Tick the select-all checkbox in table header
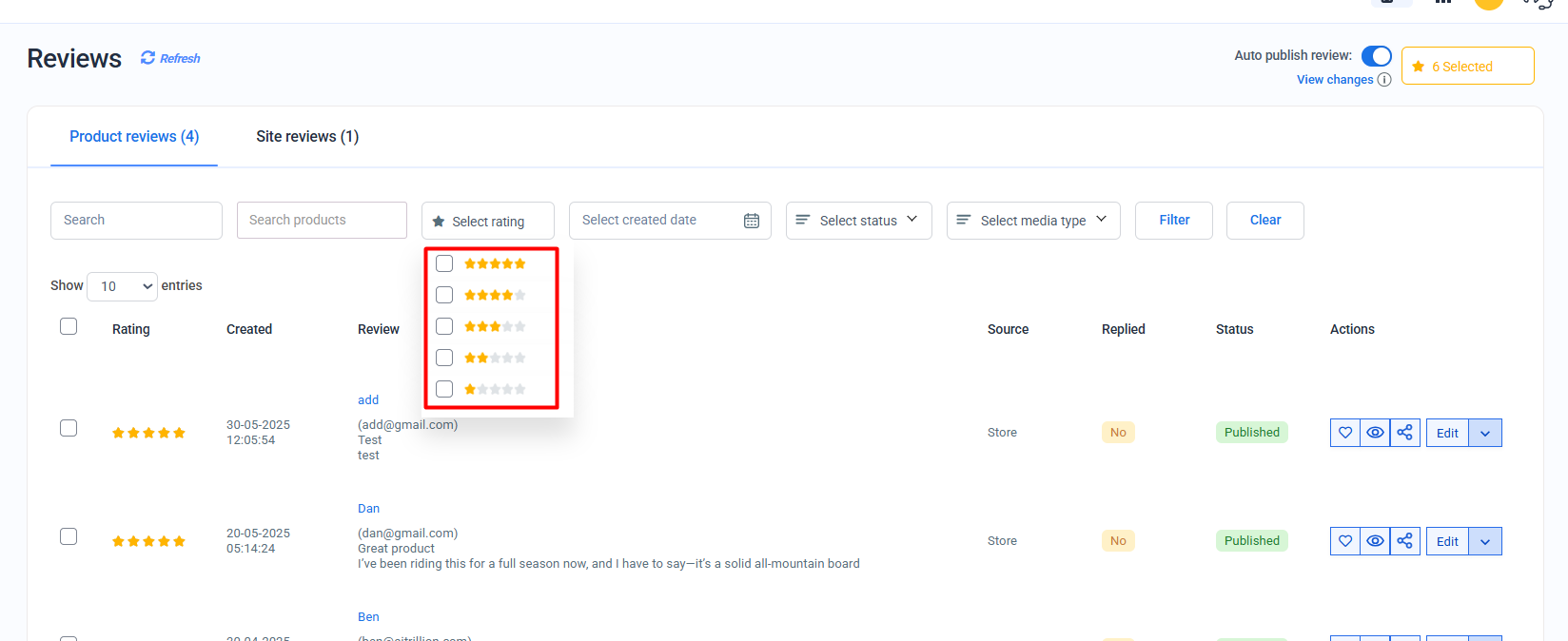The height and width of the screenshot is (641, 1568). click(69, 327)
